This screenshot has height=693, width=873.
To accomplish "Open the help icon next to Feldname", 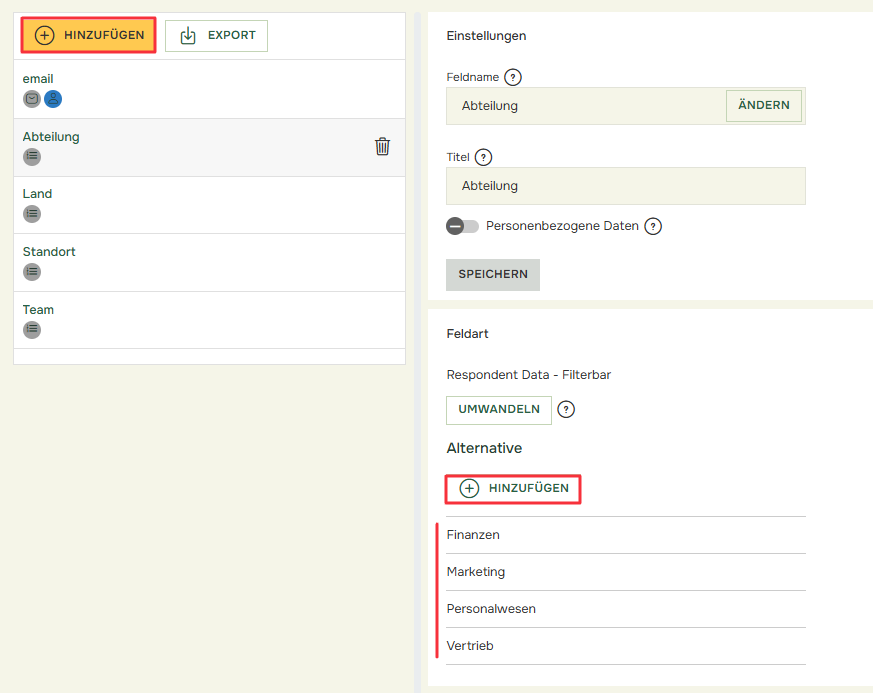I will tap(513, 77).
